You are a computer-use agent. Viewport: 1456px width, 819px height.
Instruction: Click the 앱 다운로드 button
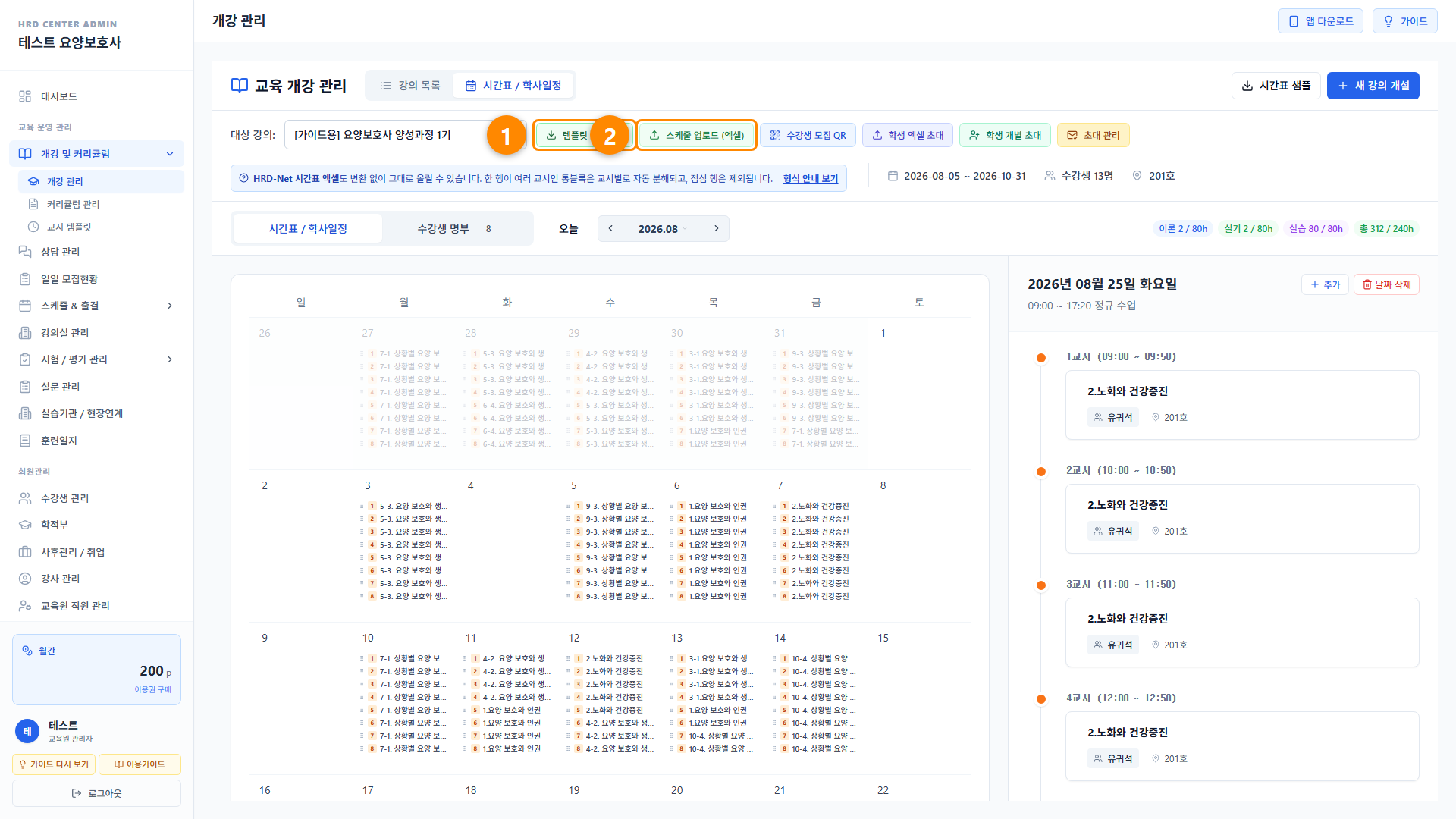click(1320, 21)
